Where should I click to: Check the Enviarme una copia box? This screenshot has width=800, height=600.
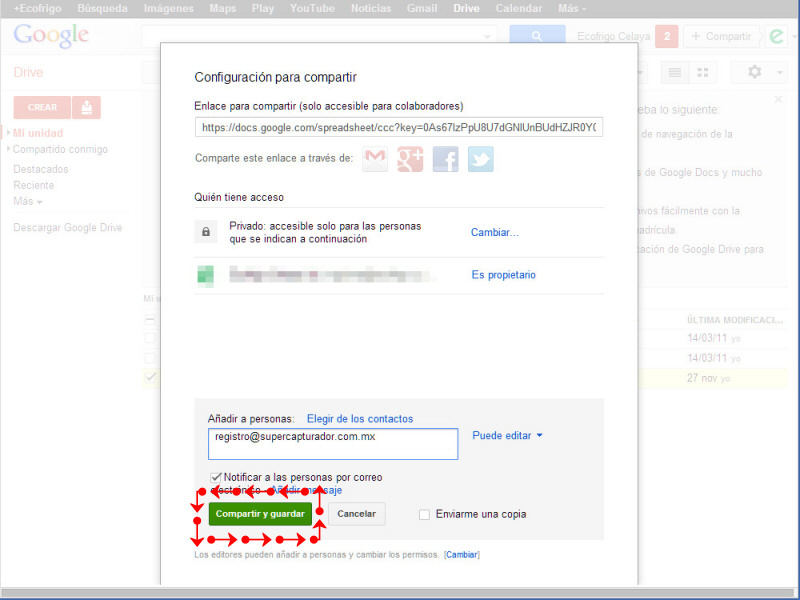[424, 514]
